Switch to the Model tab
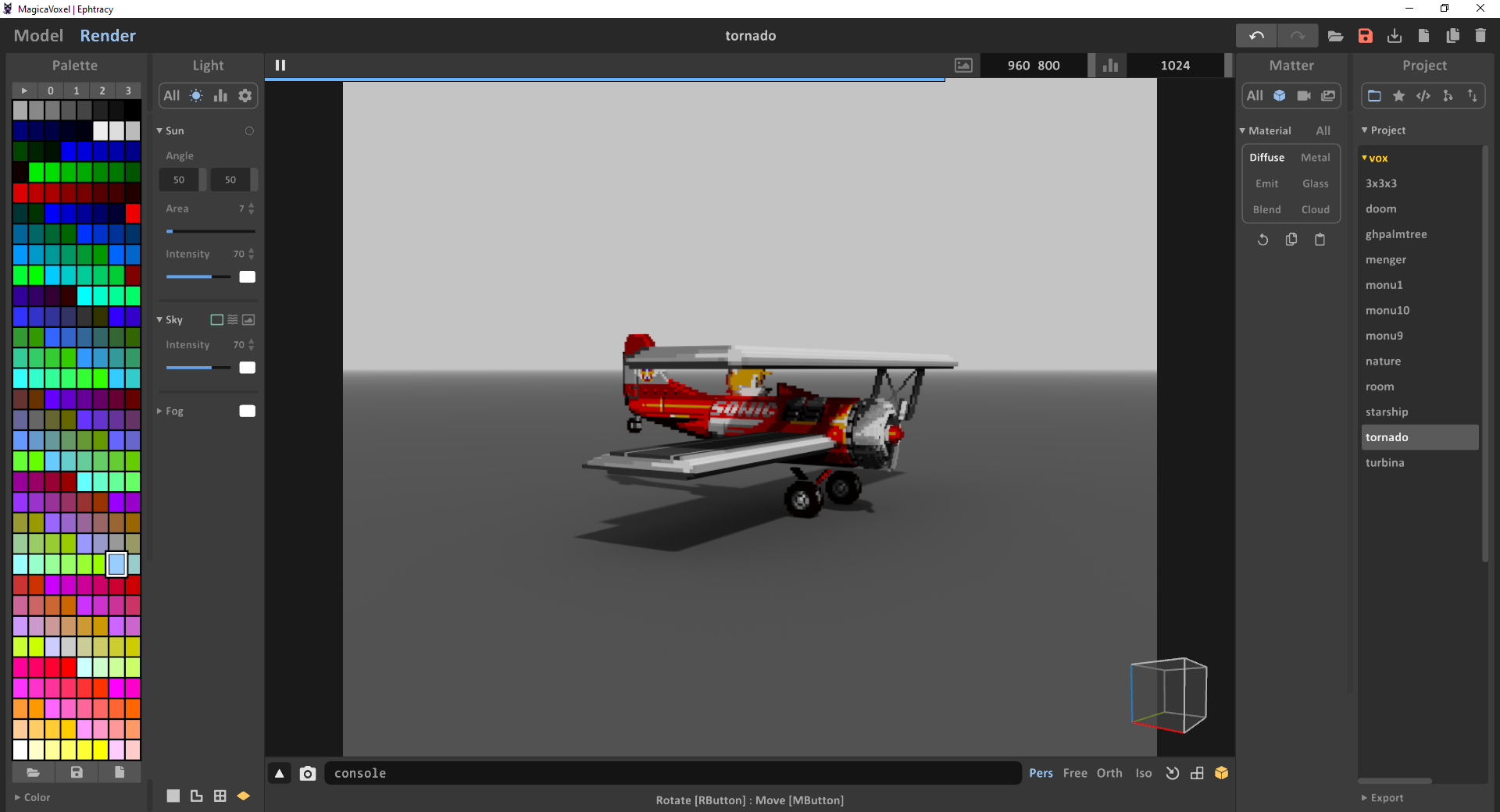 pos(38,36)
